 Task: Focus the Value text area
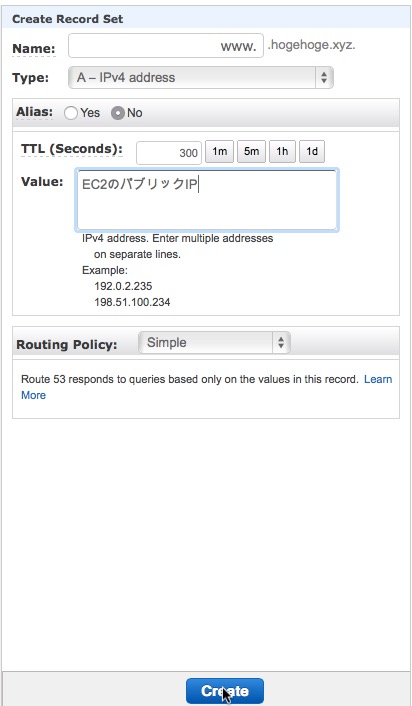(x=207, y=200)
